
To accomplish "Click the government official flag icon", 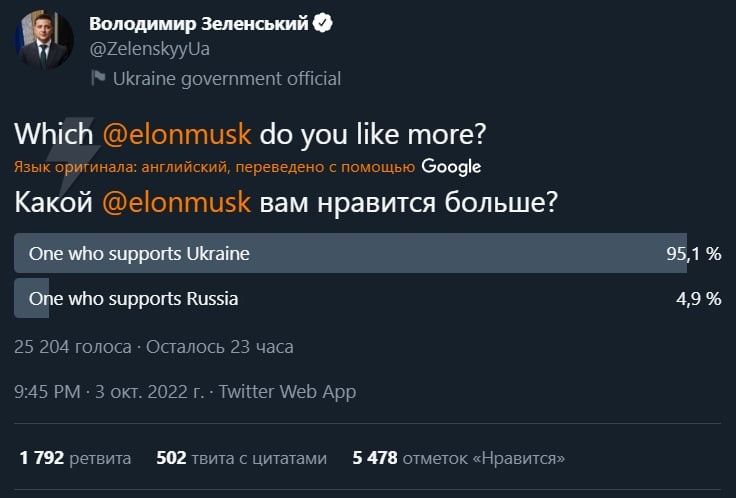I will point(98,78).
